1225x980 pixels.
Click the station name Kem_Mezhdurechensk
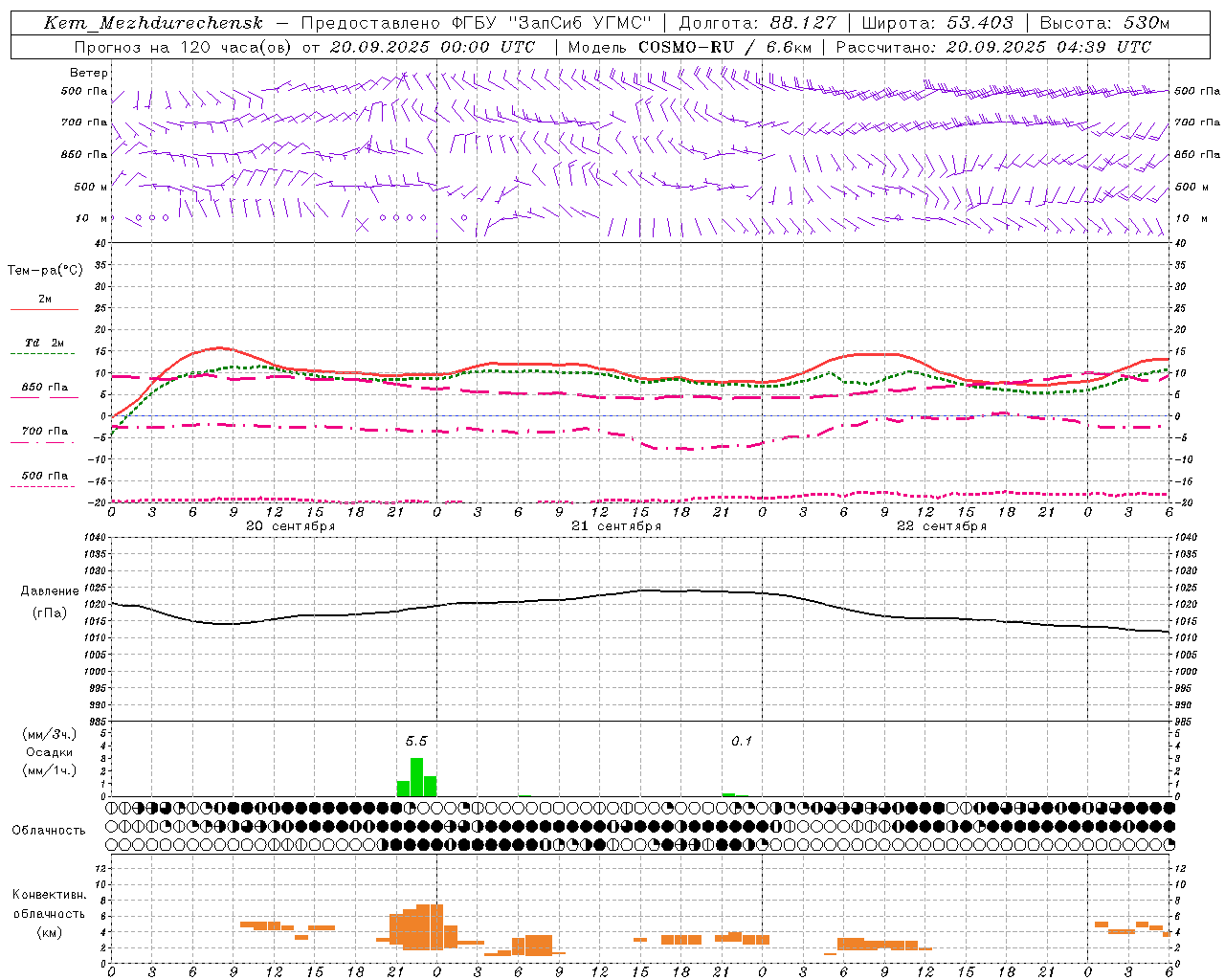click(x=153, y=23)
